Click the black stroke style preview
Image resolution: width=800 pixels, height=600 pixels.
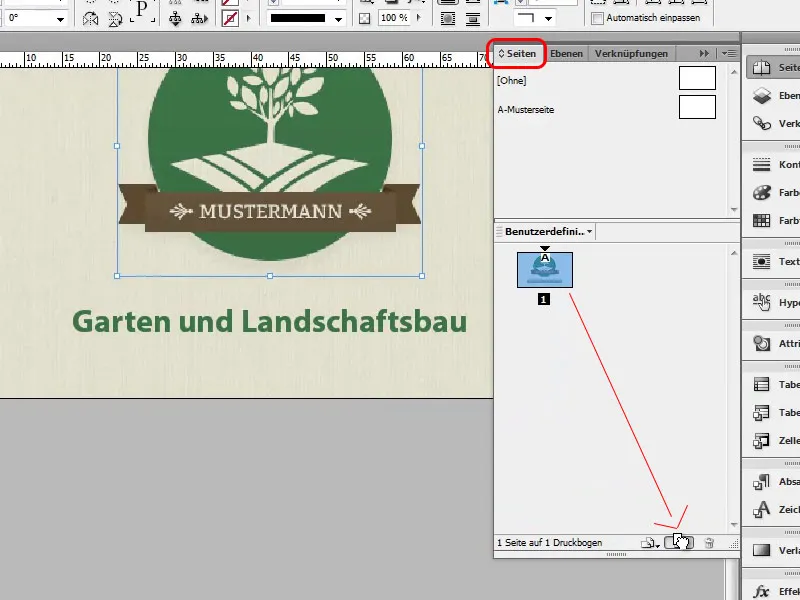click(x=298, y=18)
